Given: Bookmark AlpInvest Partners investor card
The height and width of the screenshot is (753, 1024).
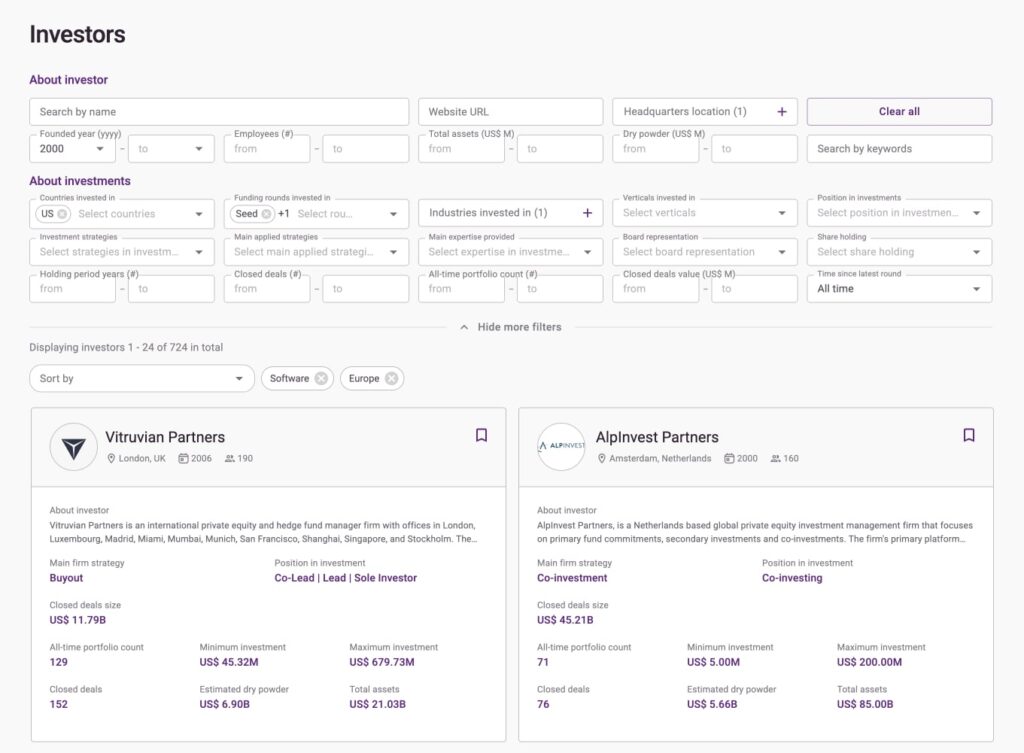Looking at the screenshot, I should tap(969, 435).
